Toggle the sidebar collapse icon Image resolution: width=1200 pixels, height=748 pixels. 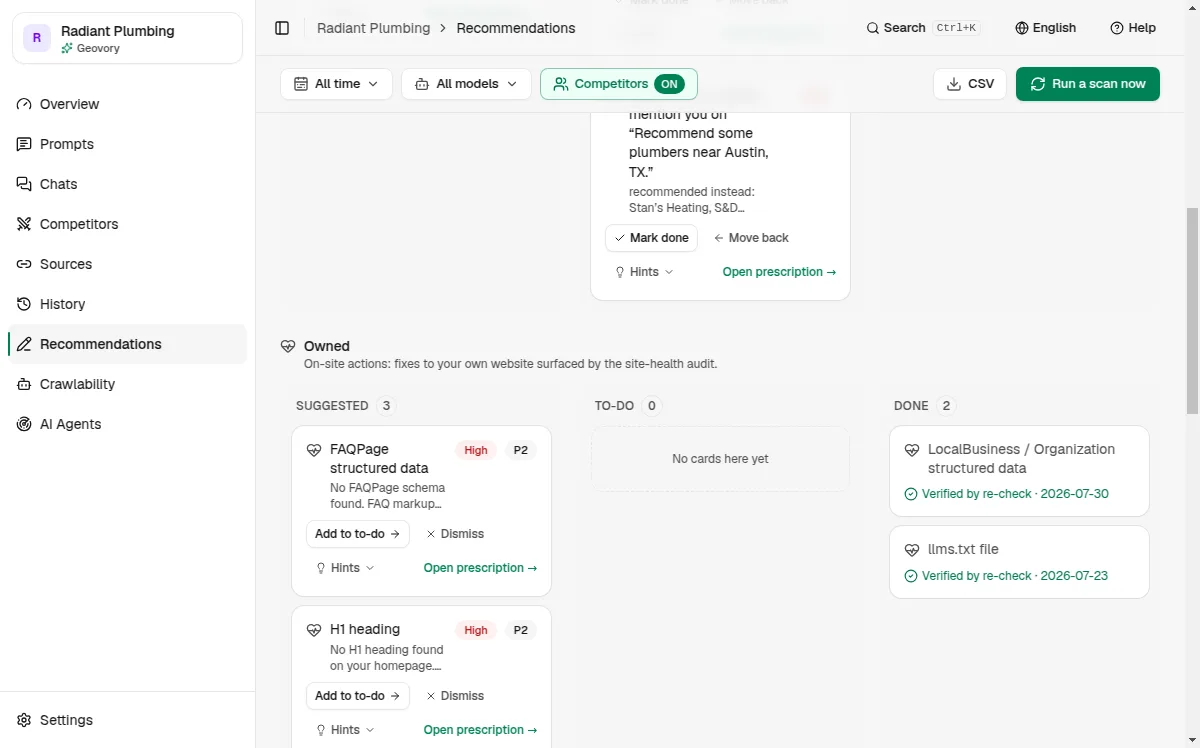282,28
